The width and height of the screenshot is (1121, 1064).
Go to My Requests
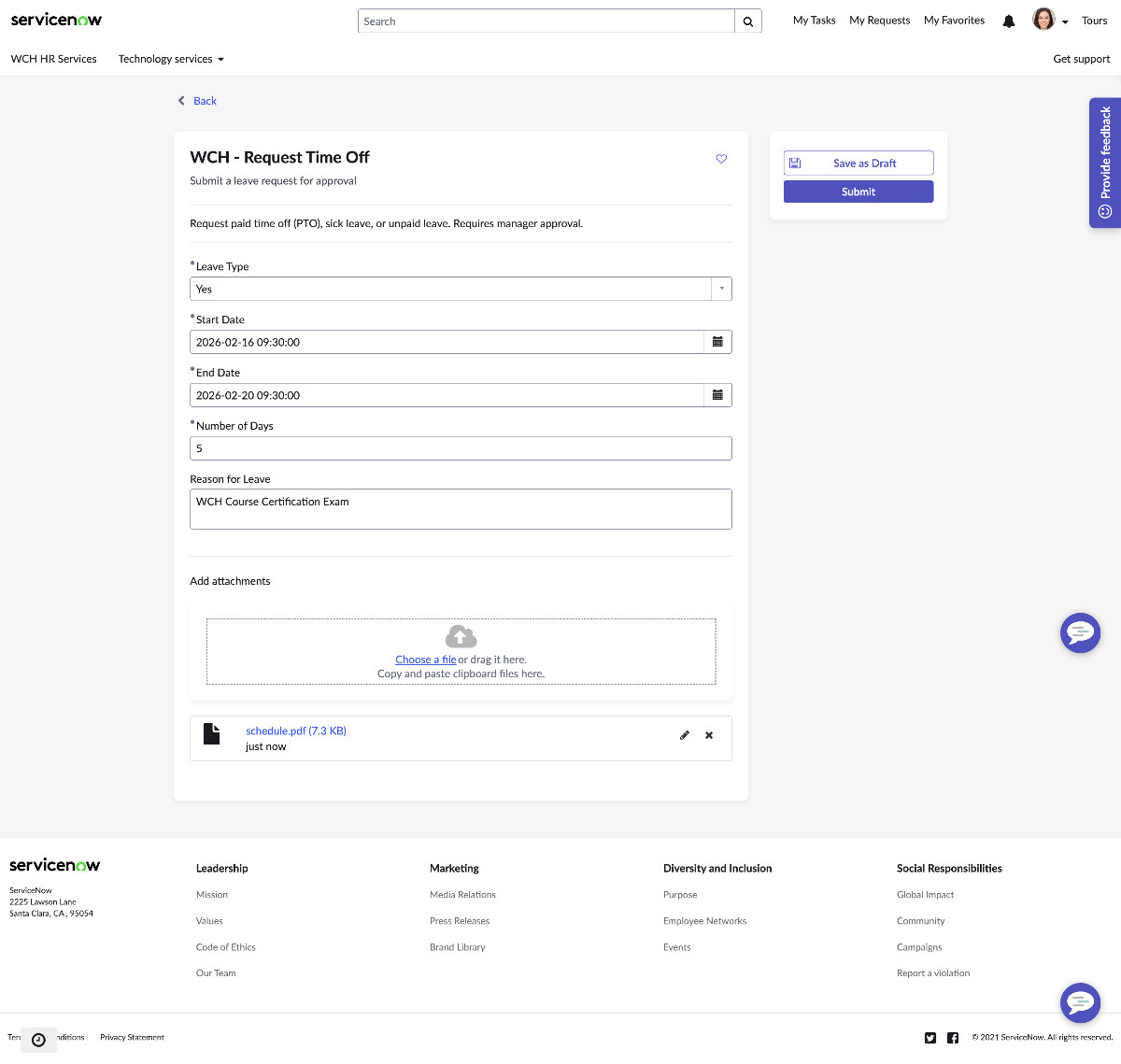879,21
